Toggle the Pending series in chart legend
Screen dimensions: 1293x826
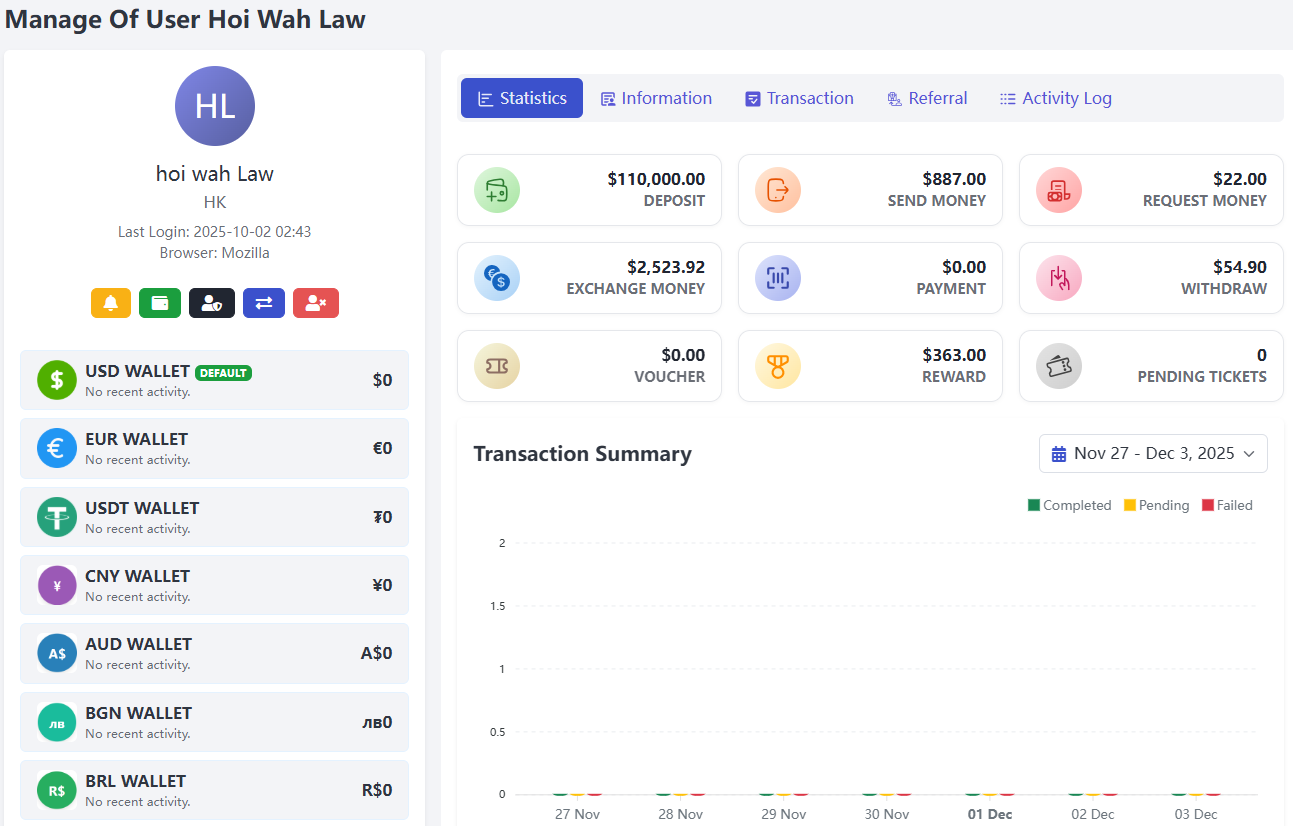tap(1156, 506)
